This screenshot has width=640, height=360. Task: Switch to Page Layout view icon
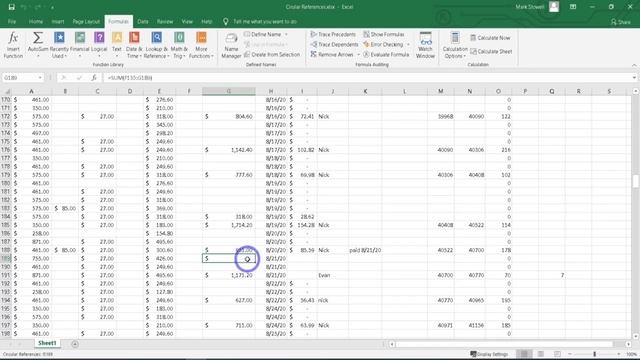(541, 354)
